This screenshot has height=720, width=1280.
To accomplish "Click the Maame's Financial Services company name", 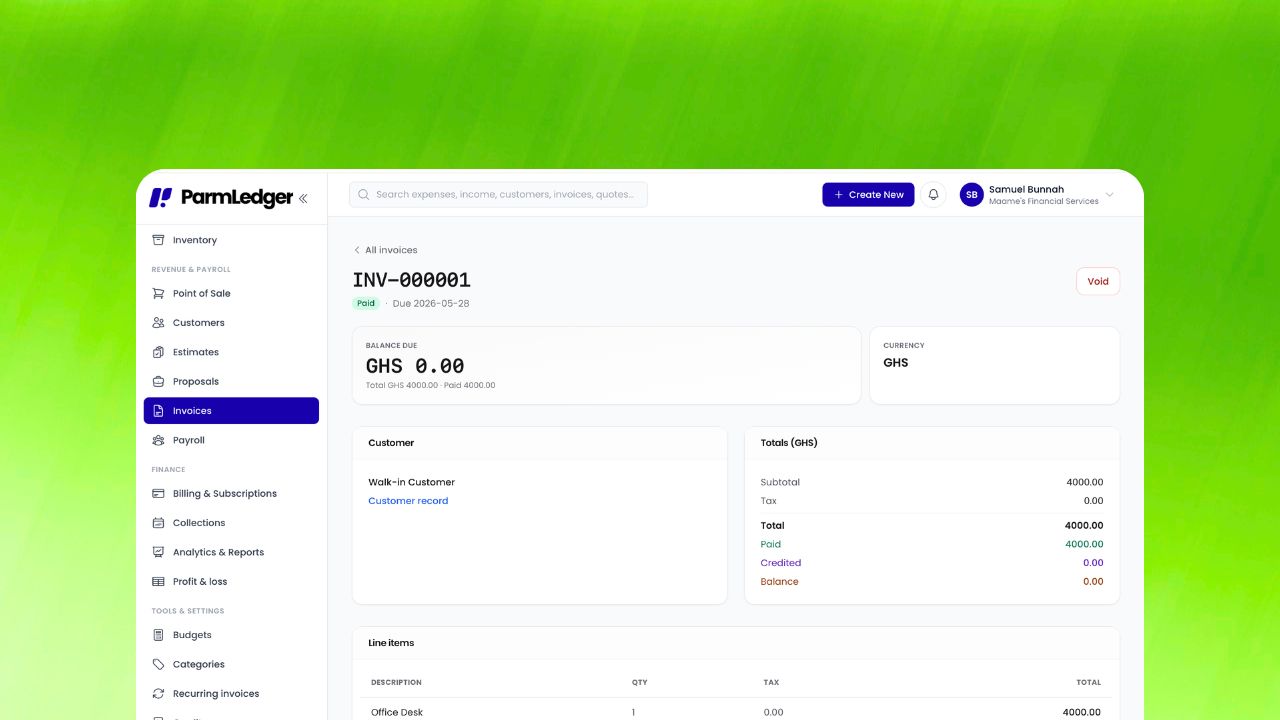I will tap(1044, 201).
